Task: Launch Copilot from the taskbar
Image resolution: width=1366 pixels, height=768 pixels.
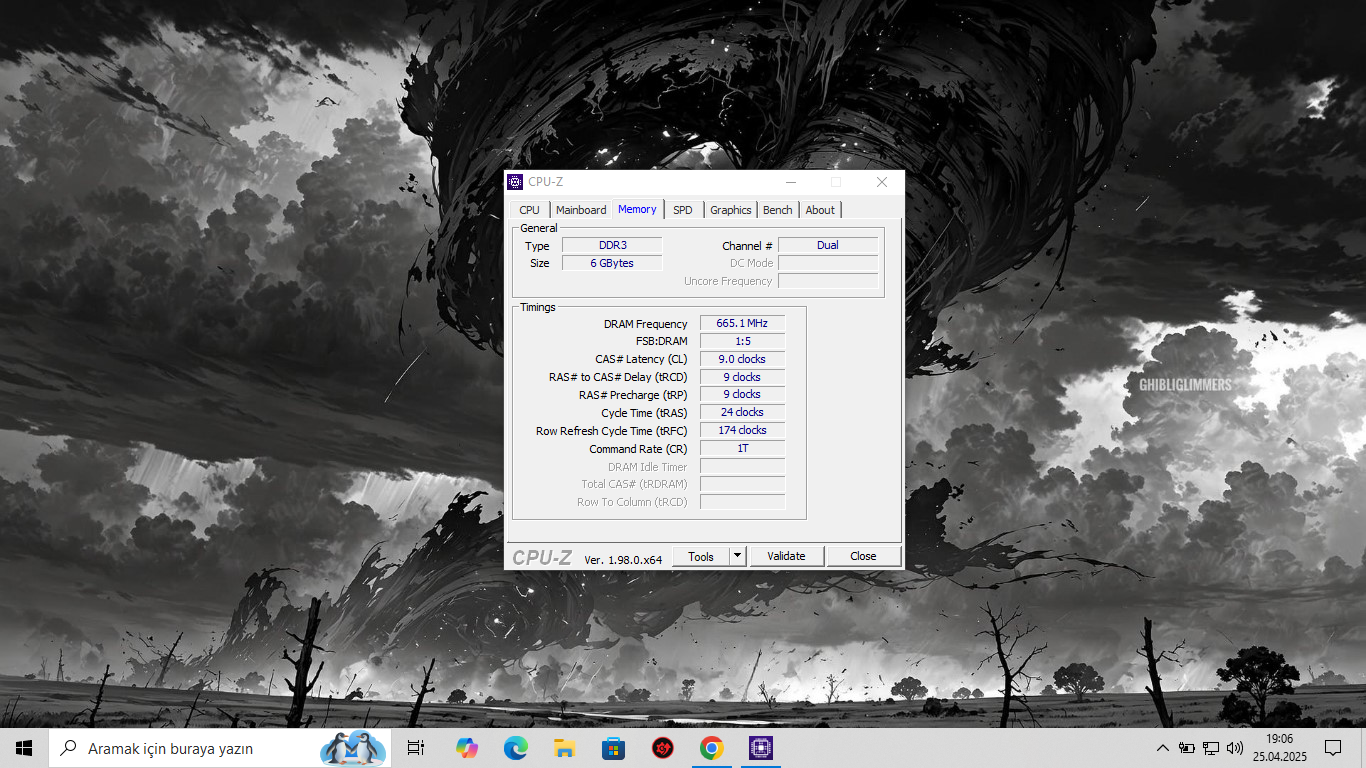Action: point(466,748)
